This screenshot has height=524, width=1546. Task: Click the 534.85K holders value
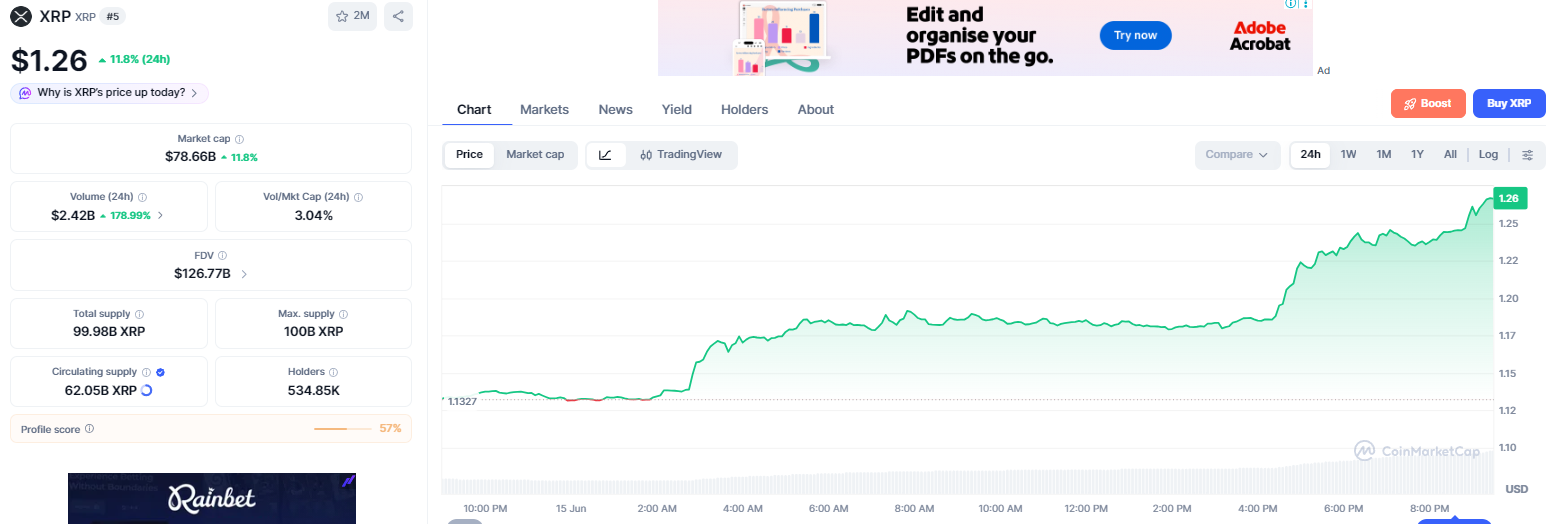coord(313,390)
